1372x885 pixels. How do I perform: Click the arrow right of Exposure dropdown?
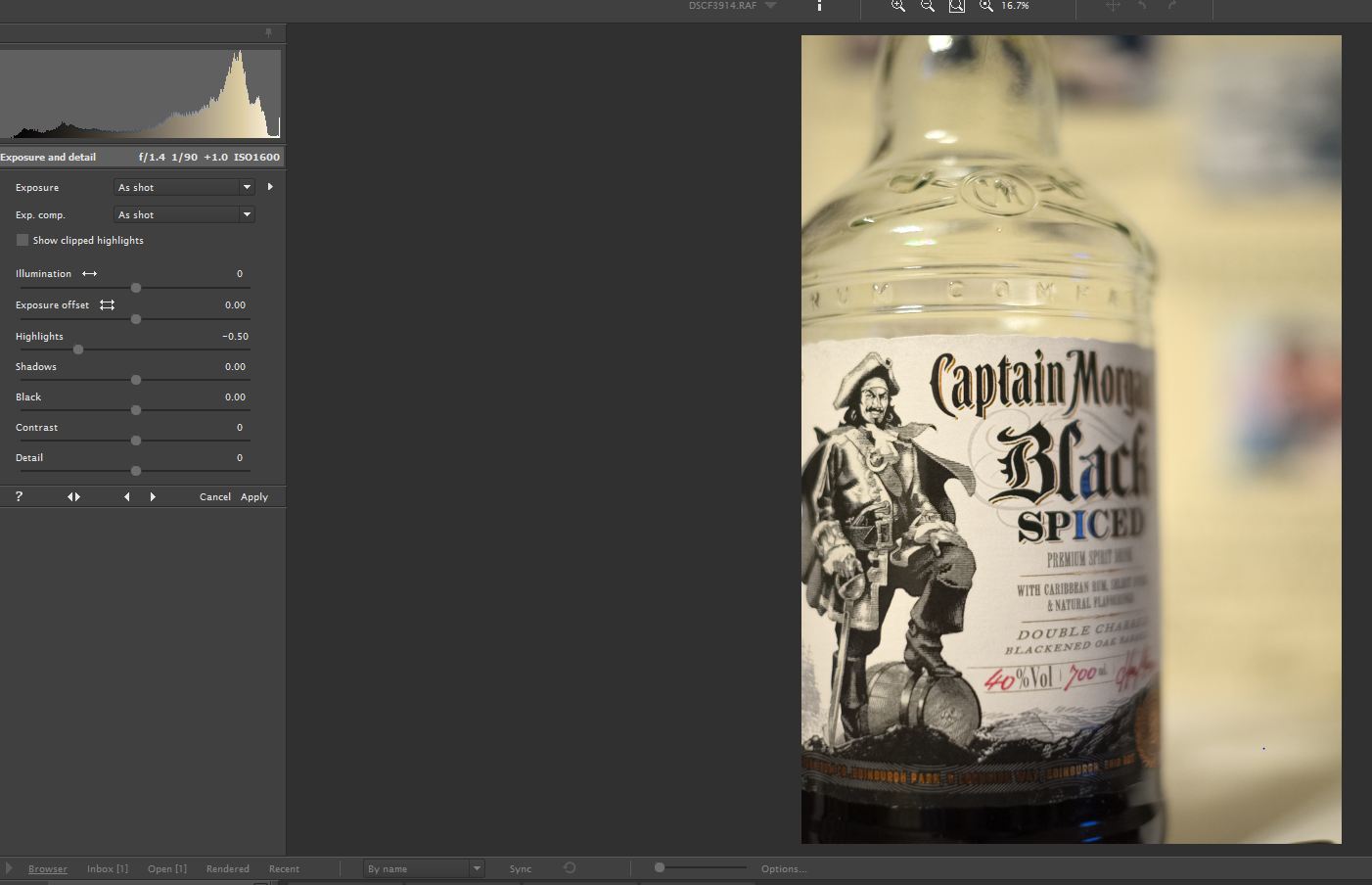pyautogui.click(x=270, y=187)
